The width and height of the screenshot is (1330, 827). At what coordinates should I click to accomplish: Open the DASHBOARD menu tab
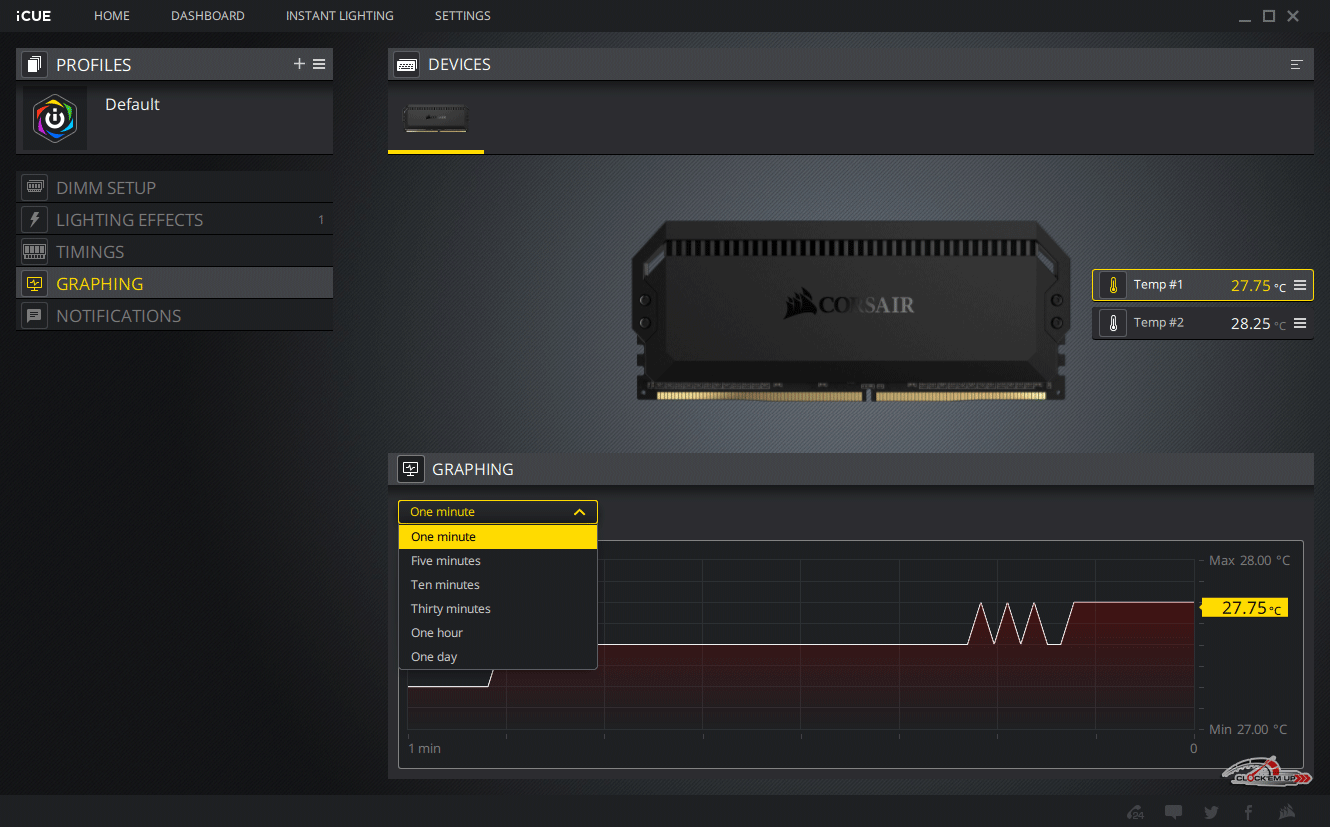click(x=208, y=16)
